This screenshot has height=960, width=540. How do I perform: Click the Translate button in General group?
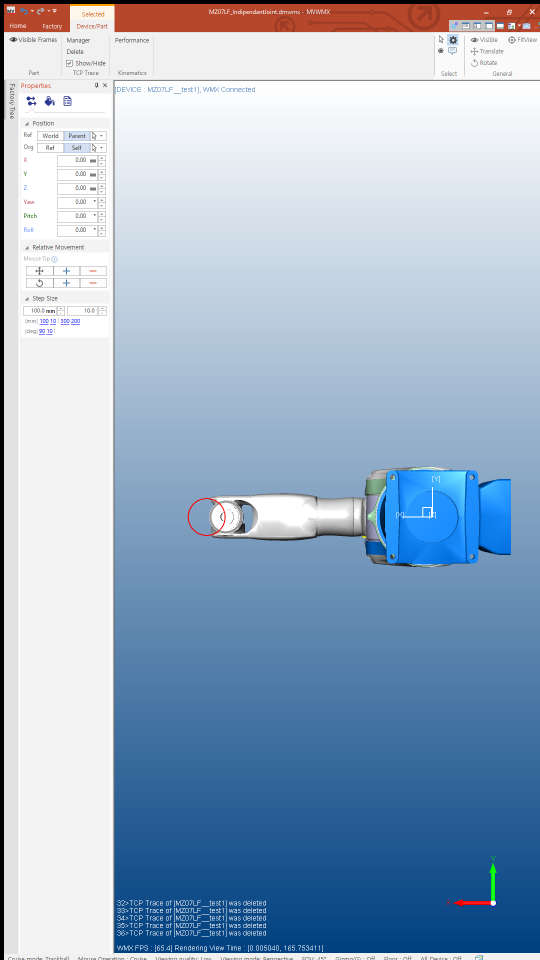[487, 51]
